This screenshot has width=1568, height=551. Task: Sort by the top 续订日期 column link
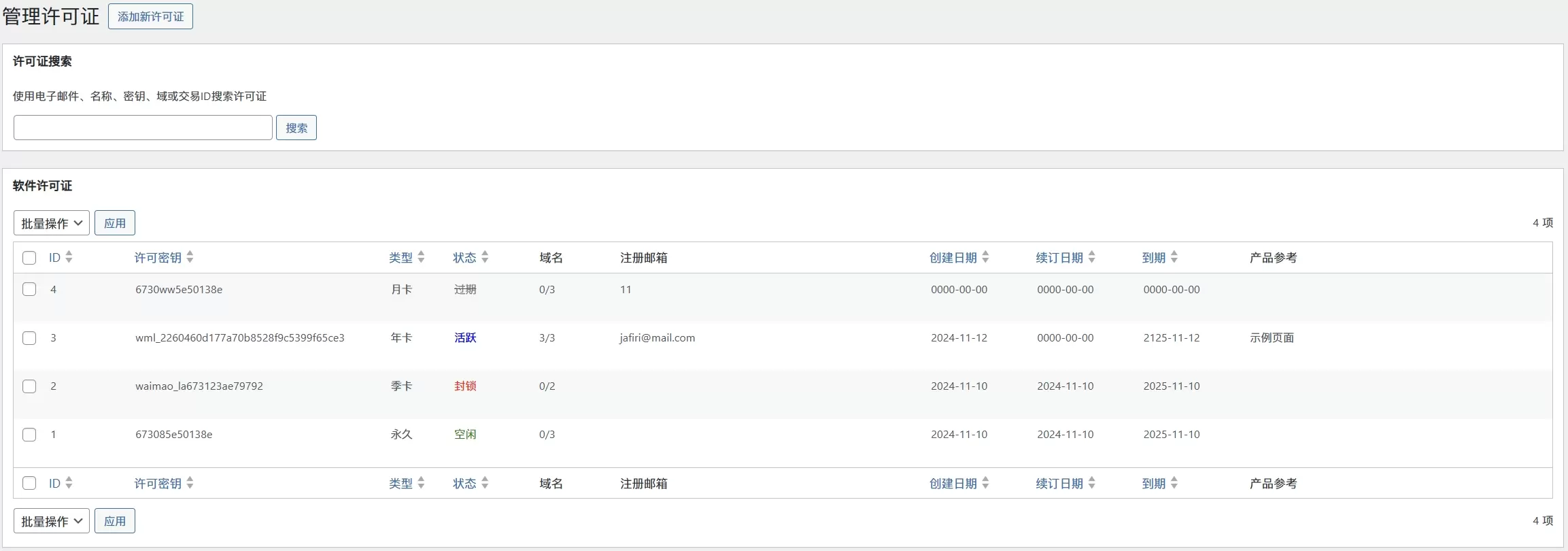point(1059,258)
